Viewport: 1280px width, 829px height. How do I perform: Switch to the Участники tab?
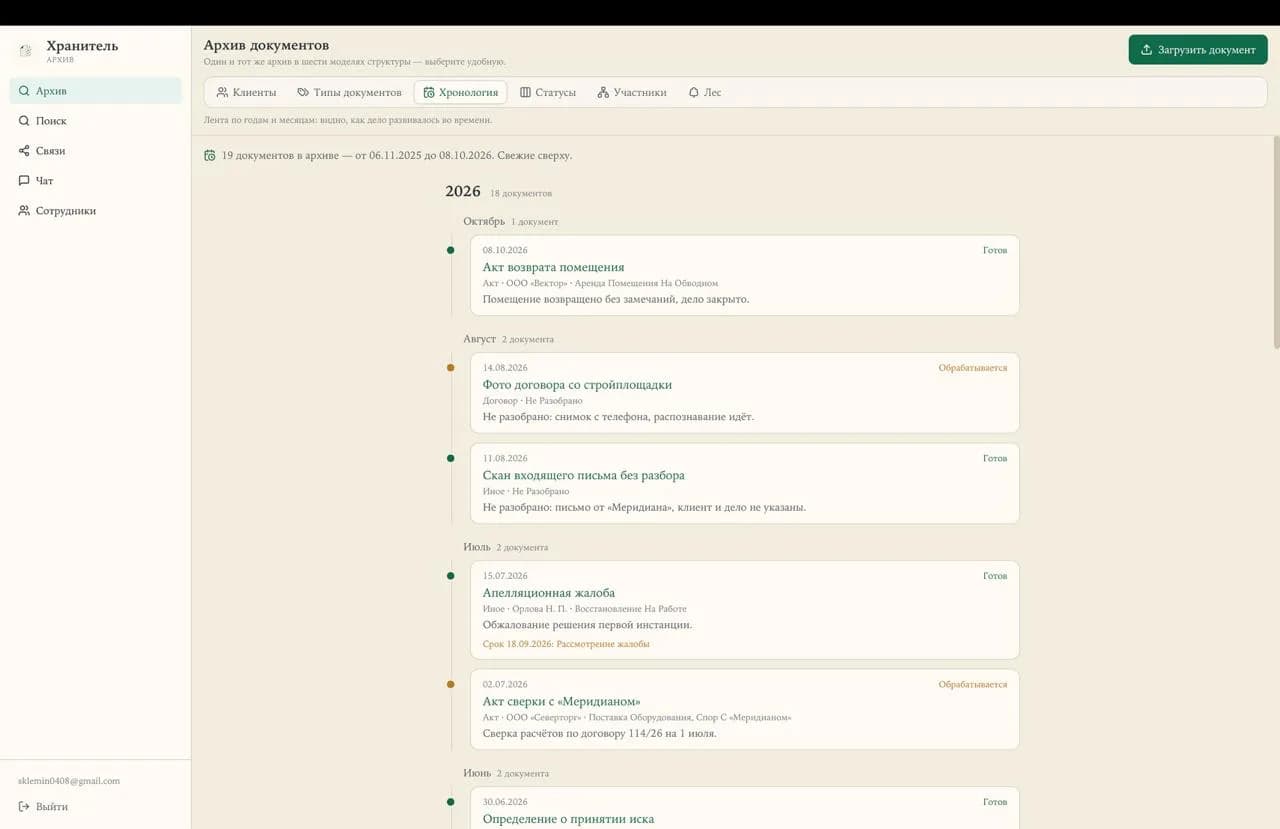pyautogui.click(x=632, y=92)
